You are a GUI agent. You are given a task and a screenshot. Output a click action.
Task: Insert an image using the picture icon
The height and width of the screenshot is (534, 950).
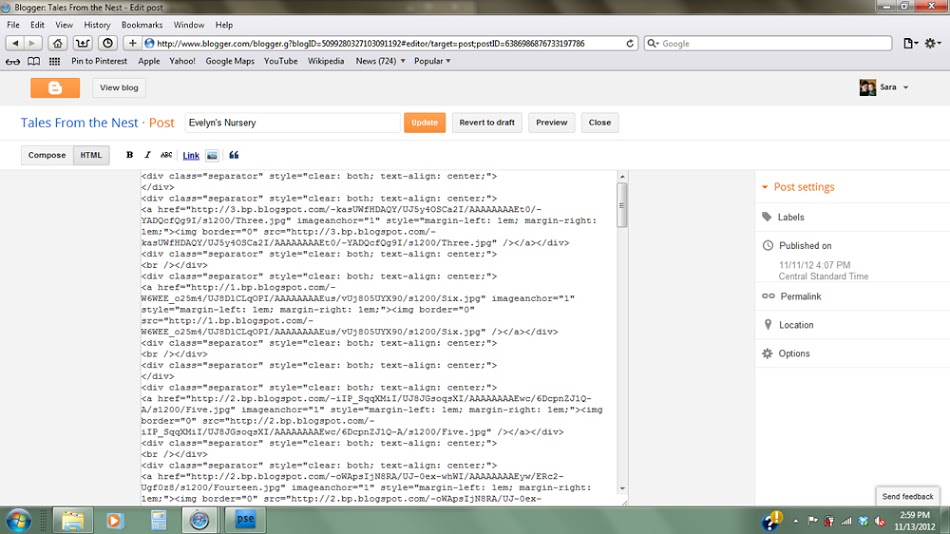pos(211,156)
